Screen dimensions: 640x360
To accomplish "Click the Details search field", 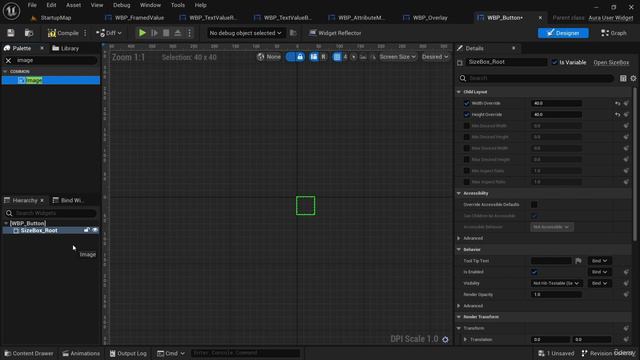I will pos(536,78).
